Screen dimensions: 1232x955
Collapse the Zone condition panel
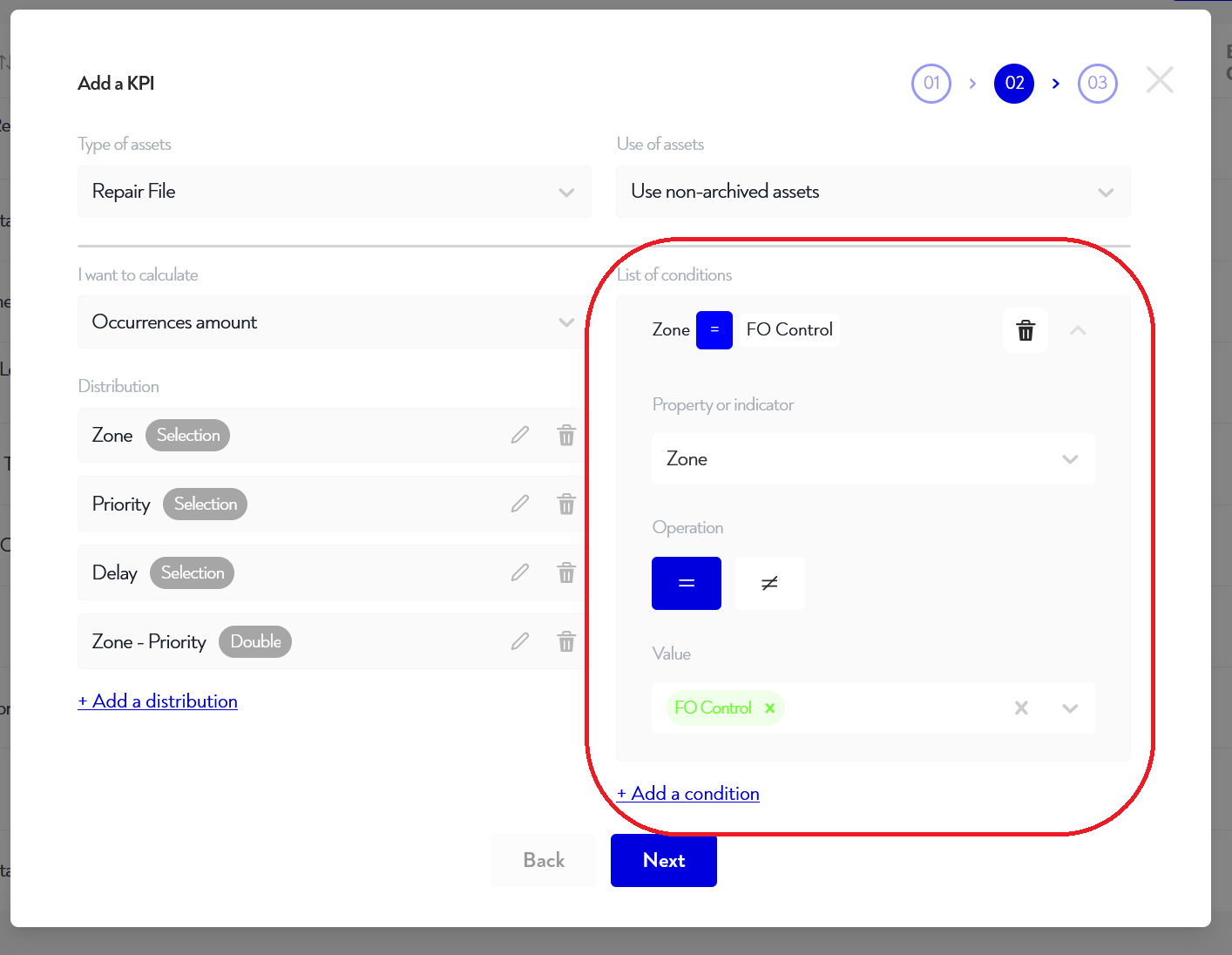coord(1078,330)
